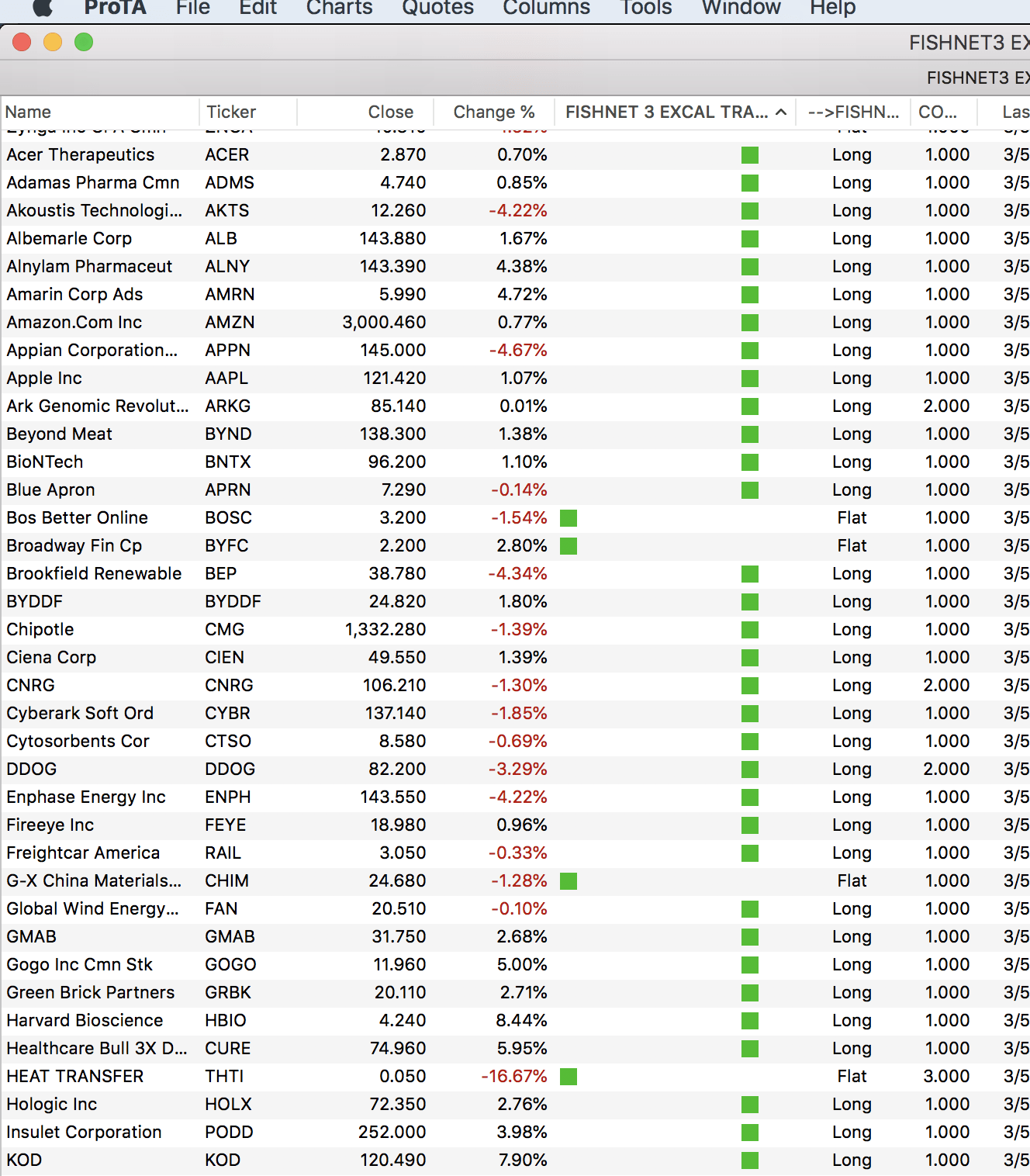
Task: Select the Brookfield Renewable row name
Action: [x=94, y=573]
